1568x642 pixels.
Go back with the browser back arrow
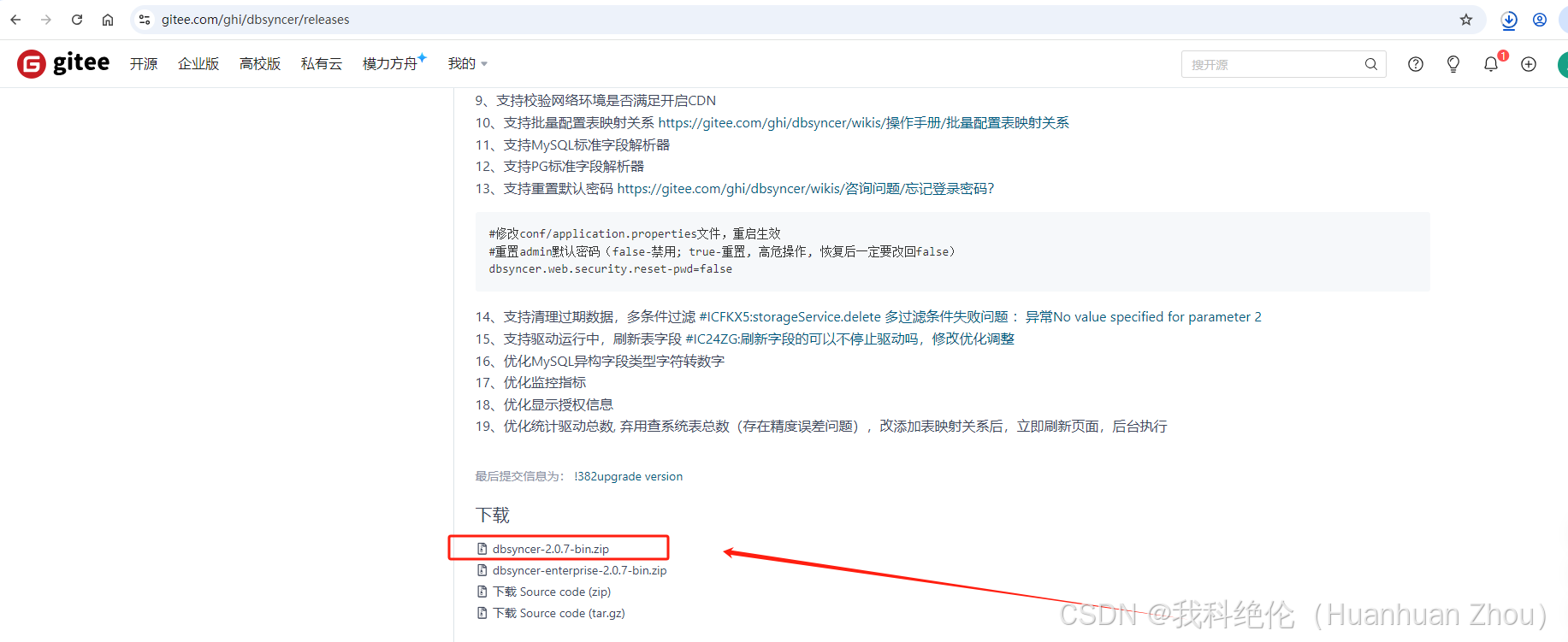pyautogui.click(x=15, y=20)
